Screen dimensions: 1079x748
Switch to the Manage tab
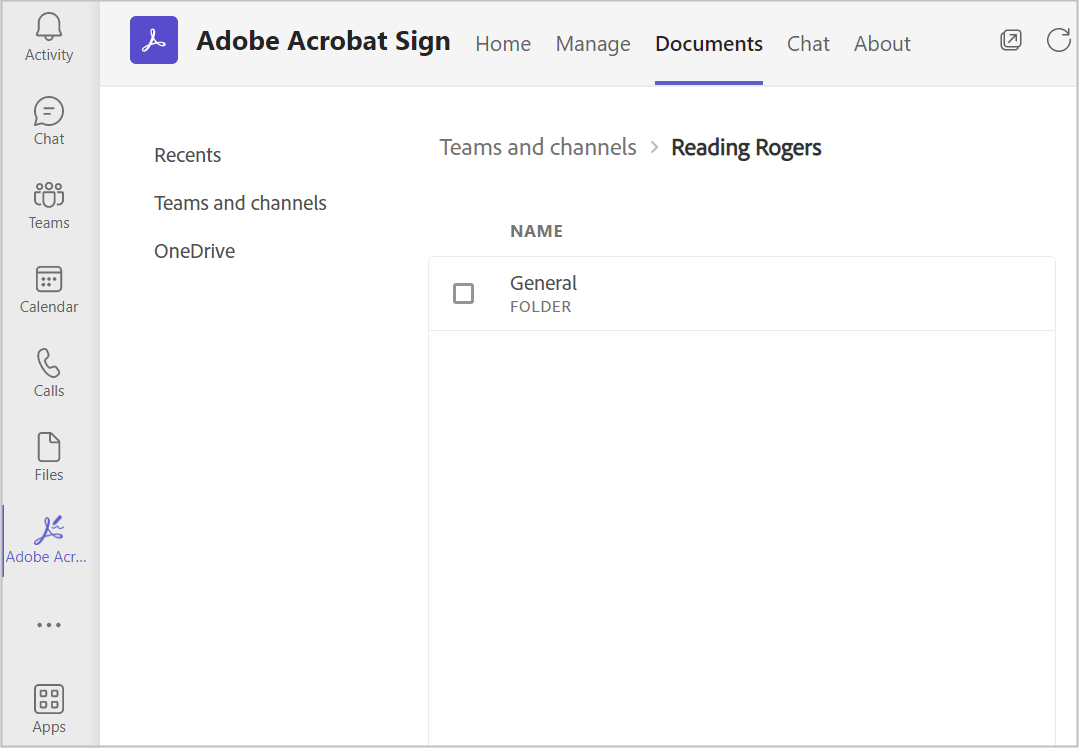tap(593, 44)
